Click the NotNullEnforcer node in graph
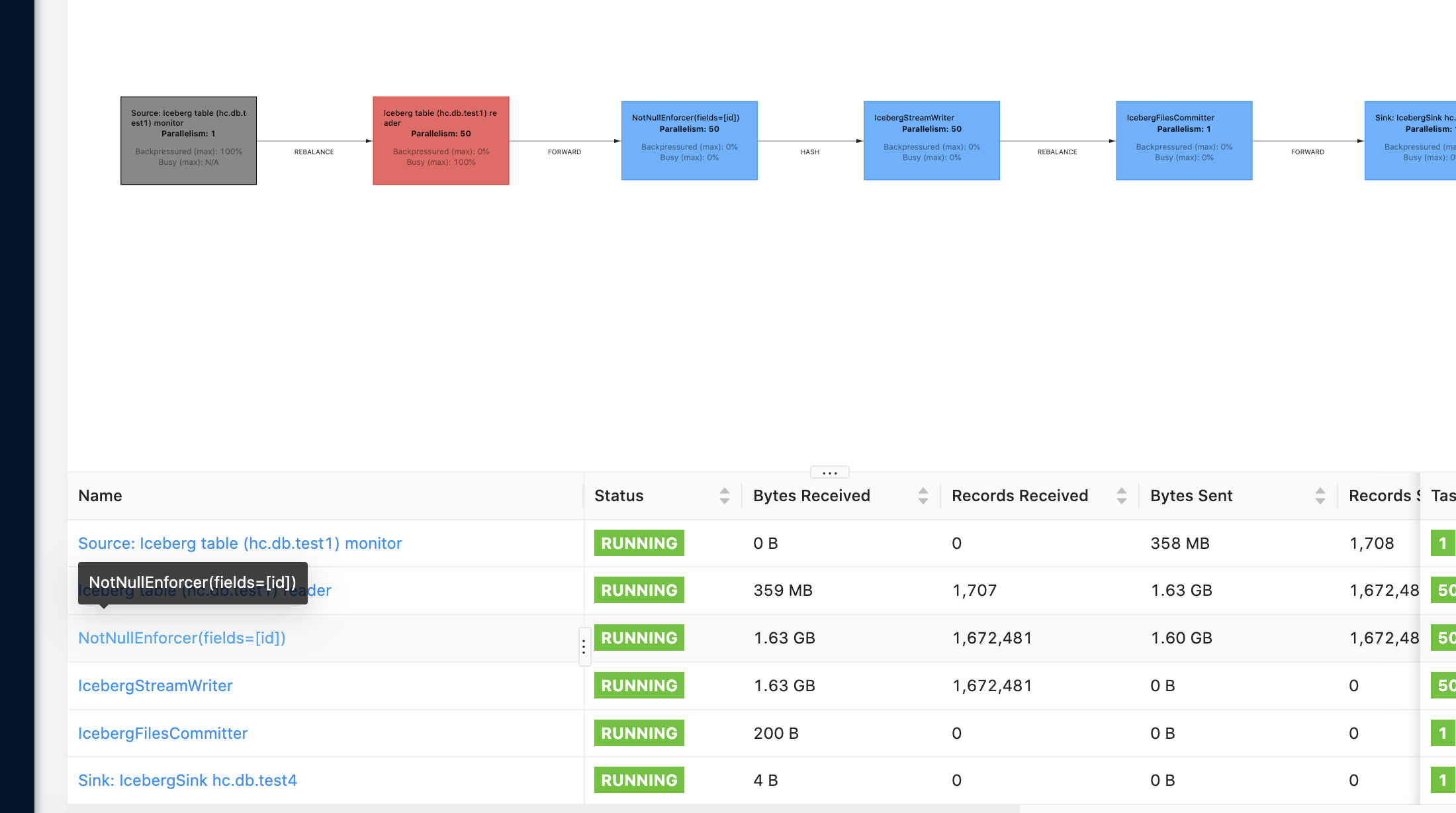The height and width of the screenshot is (813, 1456). (689, 140)
